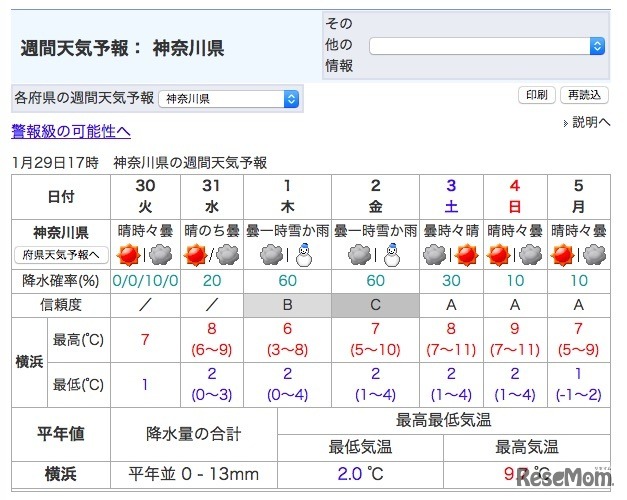Click the sun icon under day 31
Viewport: 627px width, 500px height.
[195, 255]
